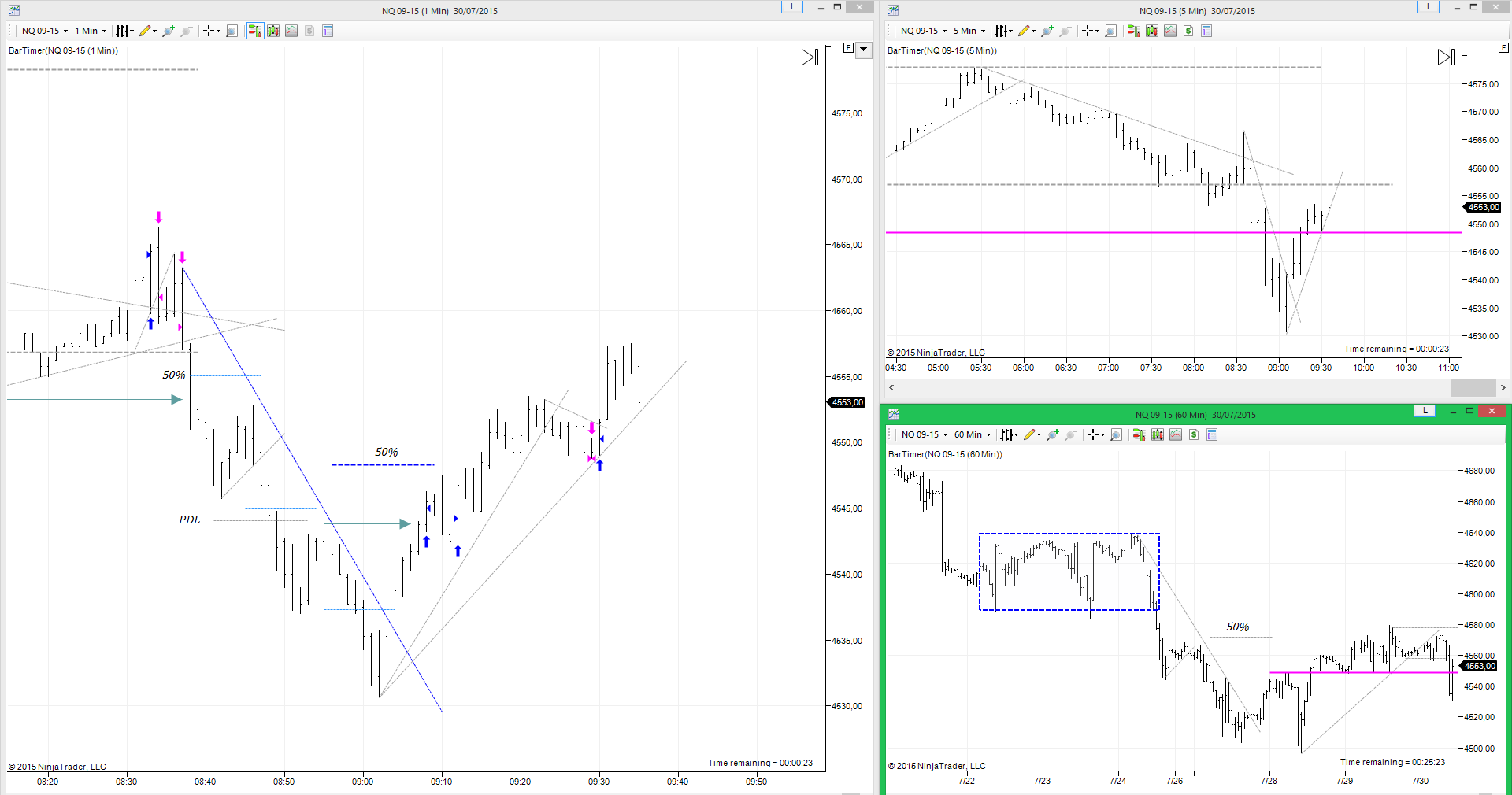Image resolution: width=1512 pixels, height=795 pixels.
Task: Open Indicators icon in 5 Min chart
Action: [1170, 31]
